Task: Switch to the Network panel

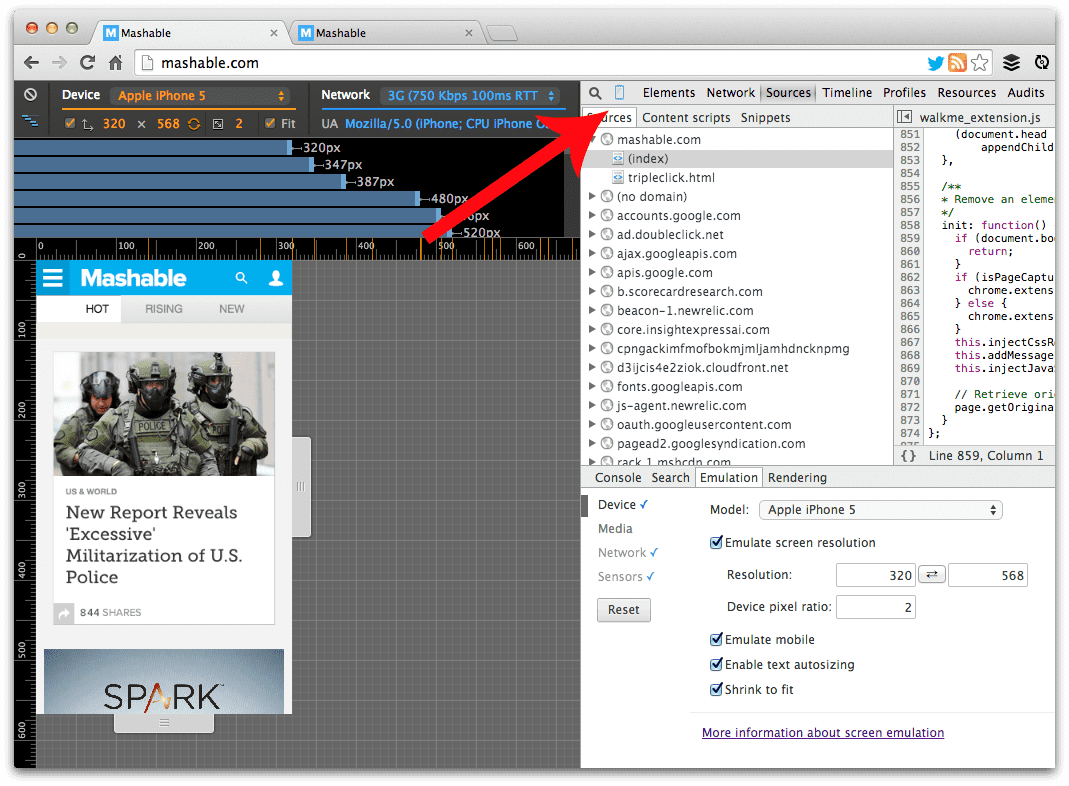Action: click(x=731, y=93)
